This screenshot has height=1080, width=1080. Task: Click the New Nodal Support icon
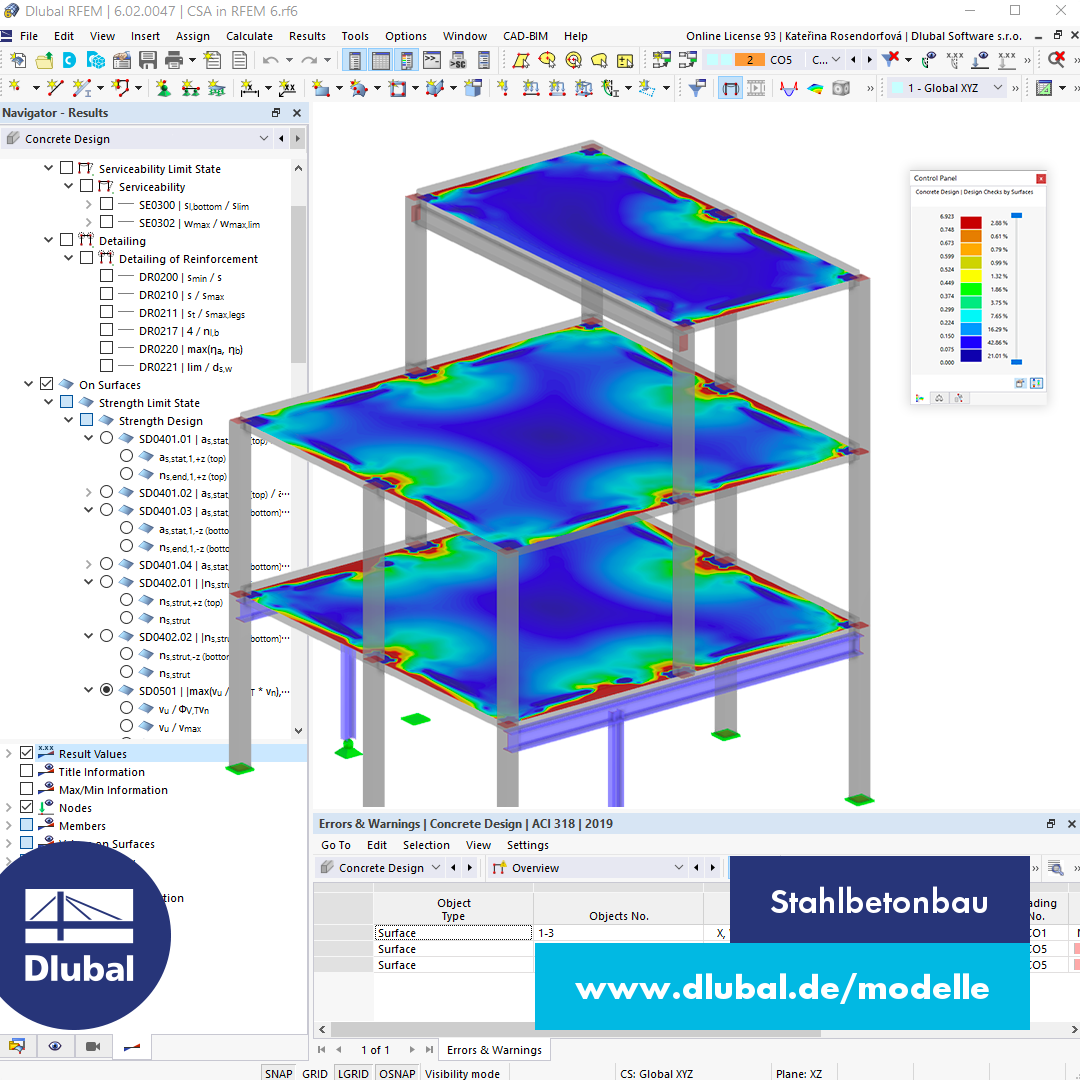[x=163, y=88]
